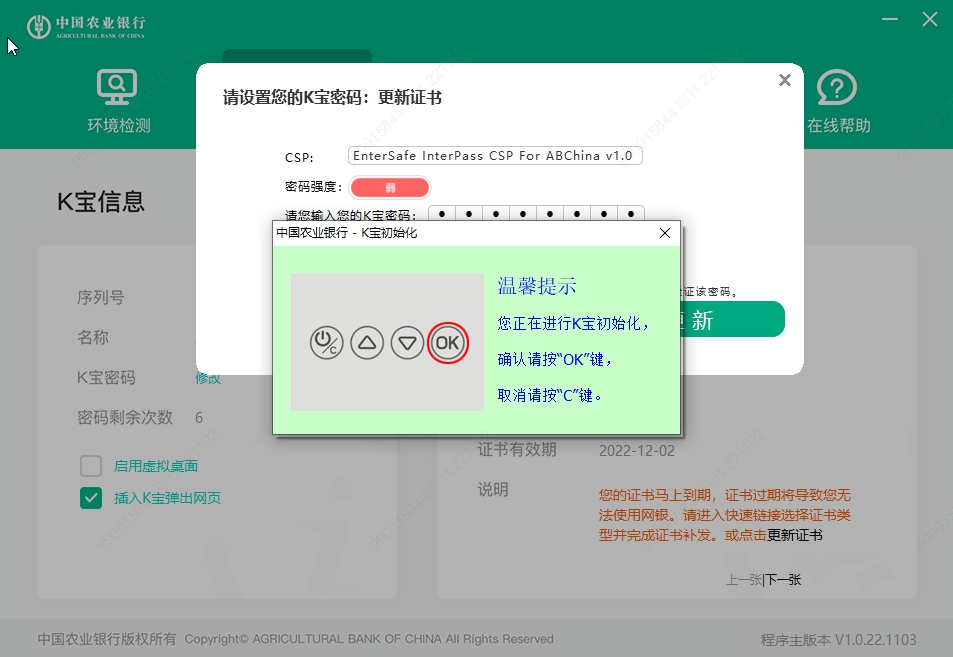Click the down arrow key icon
The width and height of the screenshot is (953, 657).
click(407, 343)
